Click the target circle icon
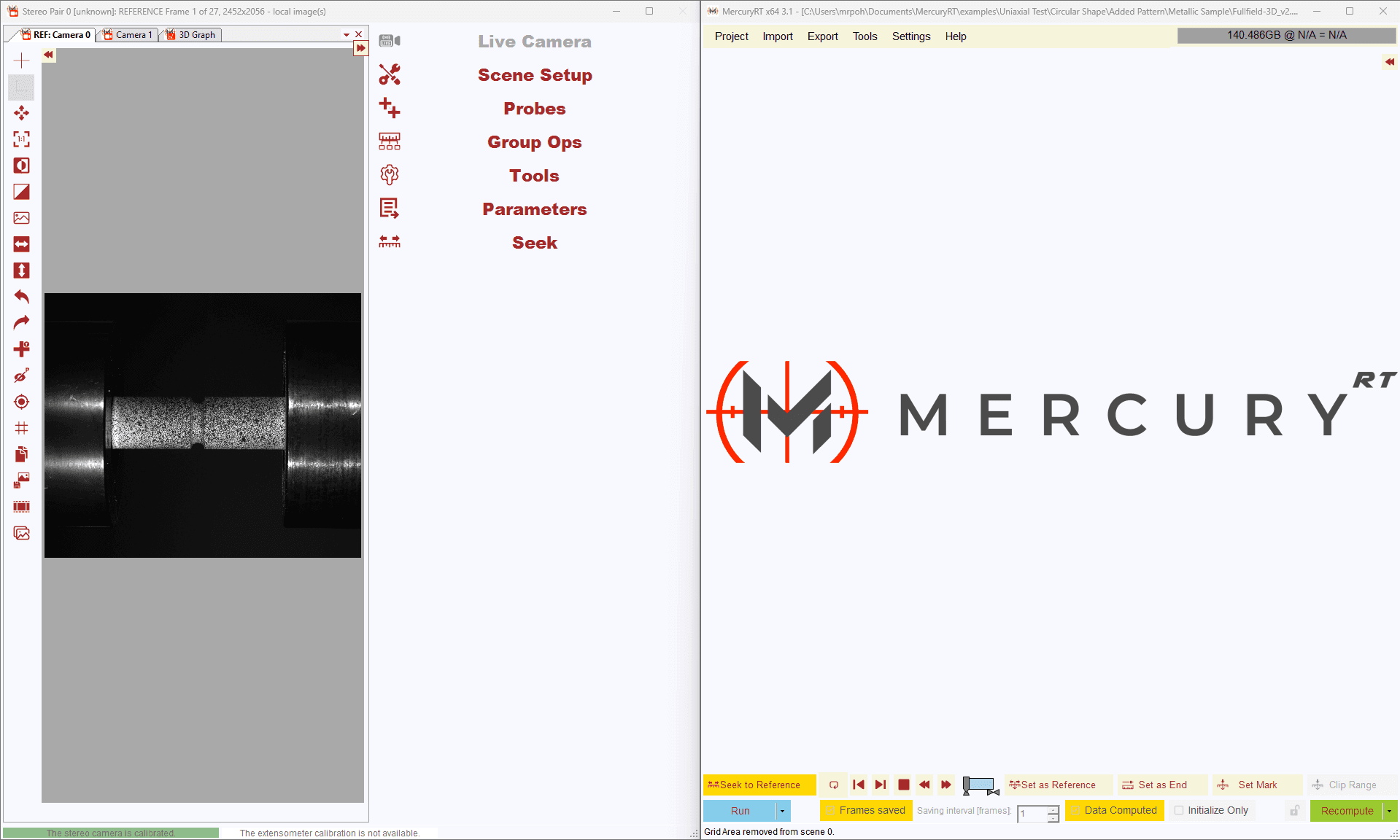Screen dimensions: 1400x840 21,402
